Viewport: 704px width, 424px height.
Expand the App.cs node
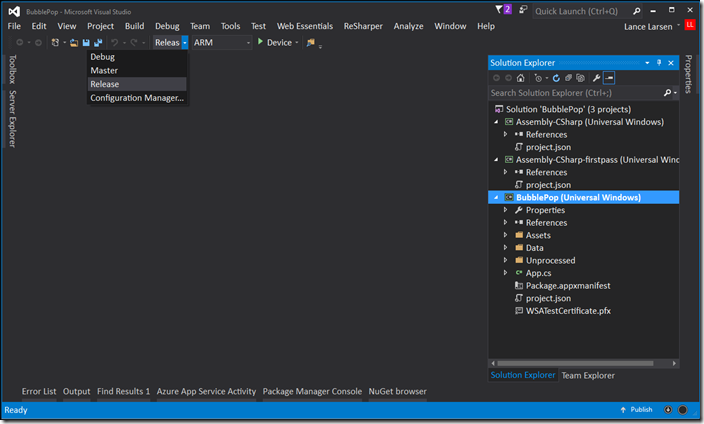(x=506, y=273)
